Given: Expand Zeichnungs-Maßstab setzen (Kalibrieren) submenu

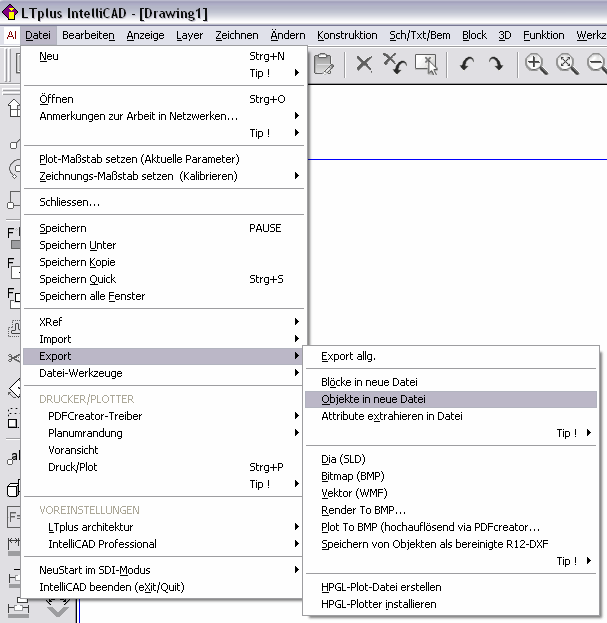Looking at the screenshot, I should tap(164, 176).
